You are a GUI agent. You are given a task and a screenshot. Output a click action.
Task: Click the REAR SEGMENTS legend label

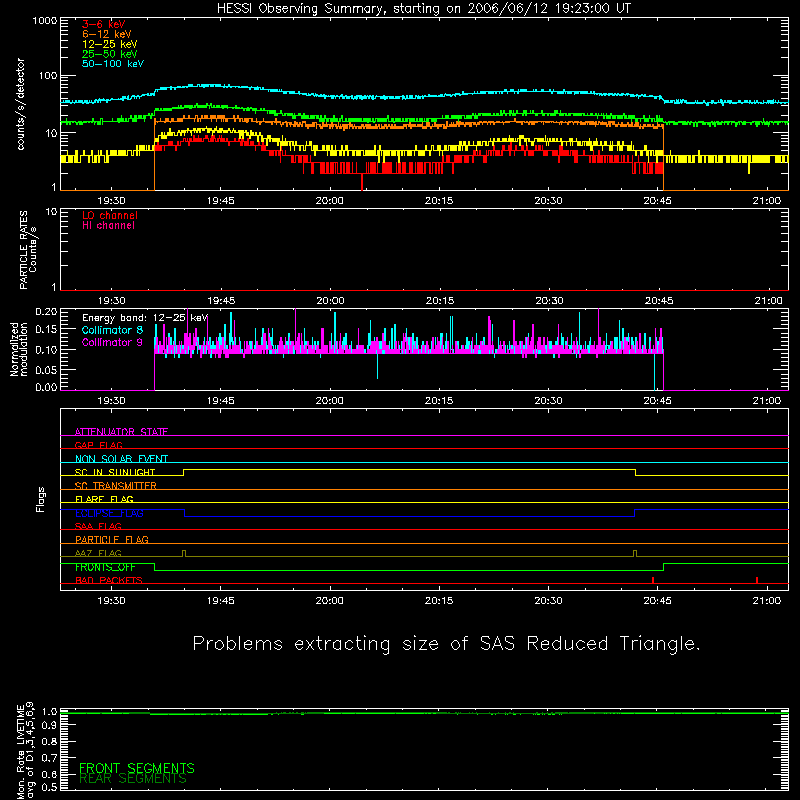click(x=133, y=779)
